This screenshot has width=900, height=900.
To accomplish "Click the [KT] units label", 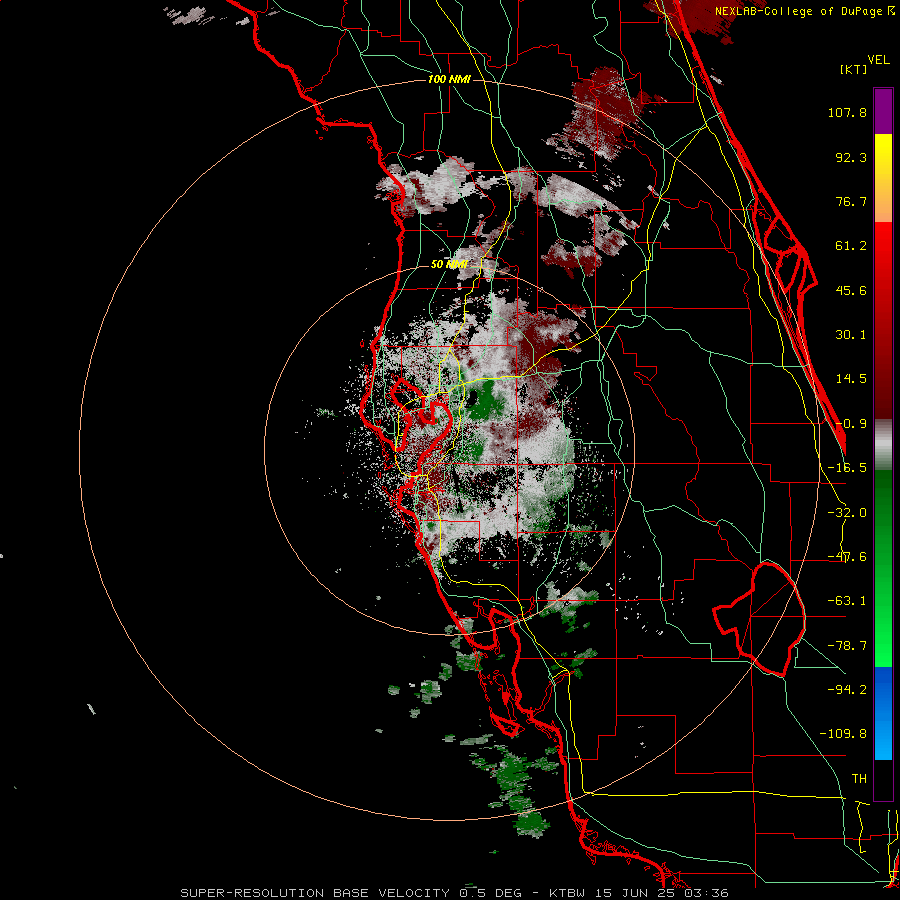I will tap(854, 69).
